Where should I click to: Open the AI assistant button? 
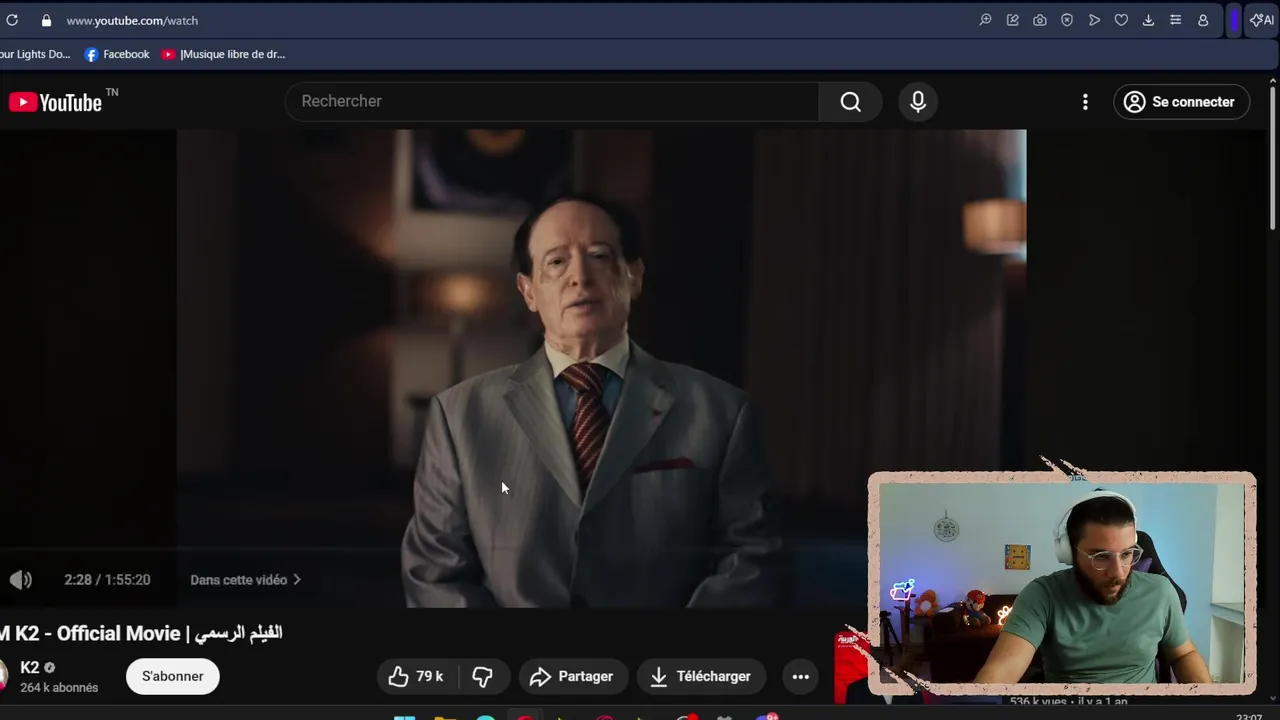(1262, 20)
